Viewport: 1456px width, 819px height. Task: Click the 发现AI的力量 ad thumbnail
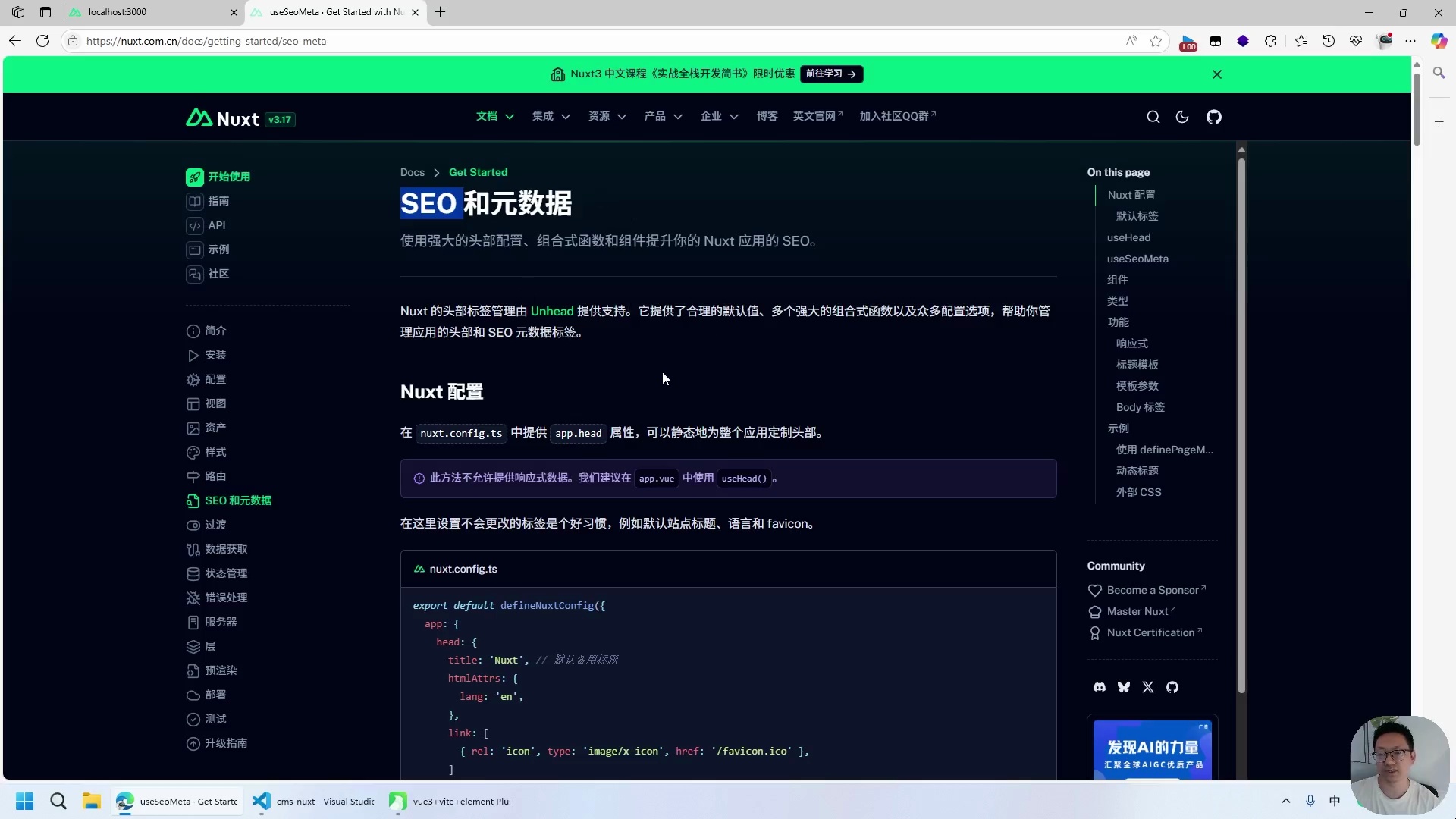(x=1152, y=749)
